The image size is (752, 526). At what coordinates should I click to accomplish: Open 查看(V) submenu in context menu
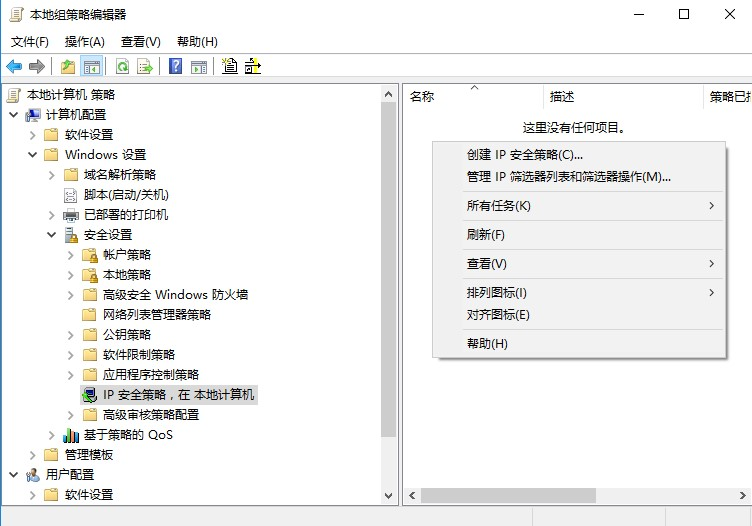(x=579, y=264)
